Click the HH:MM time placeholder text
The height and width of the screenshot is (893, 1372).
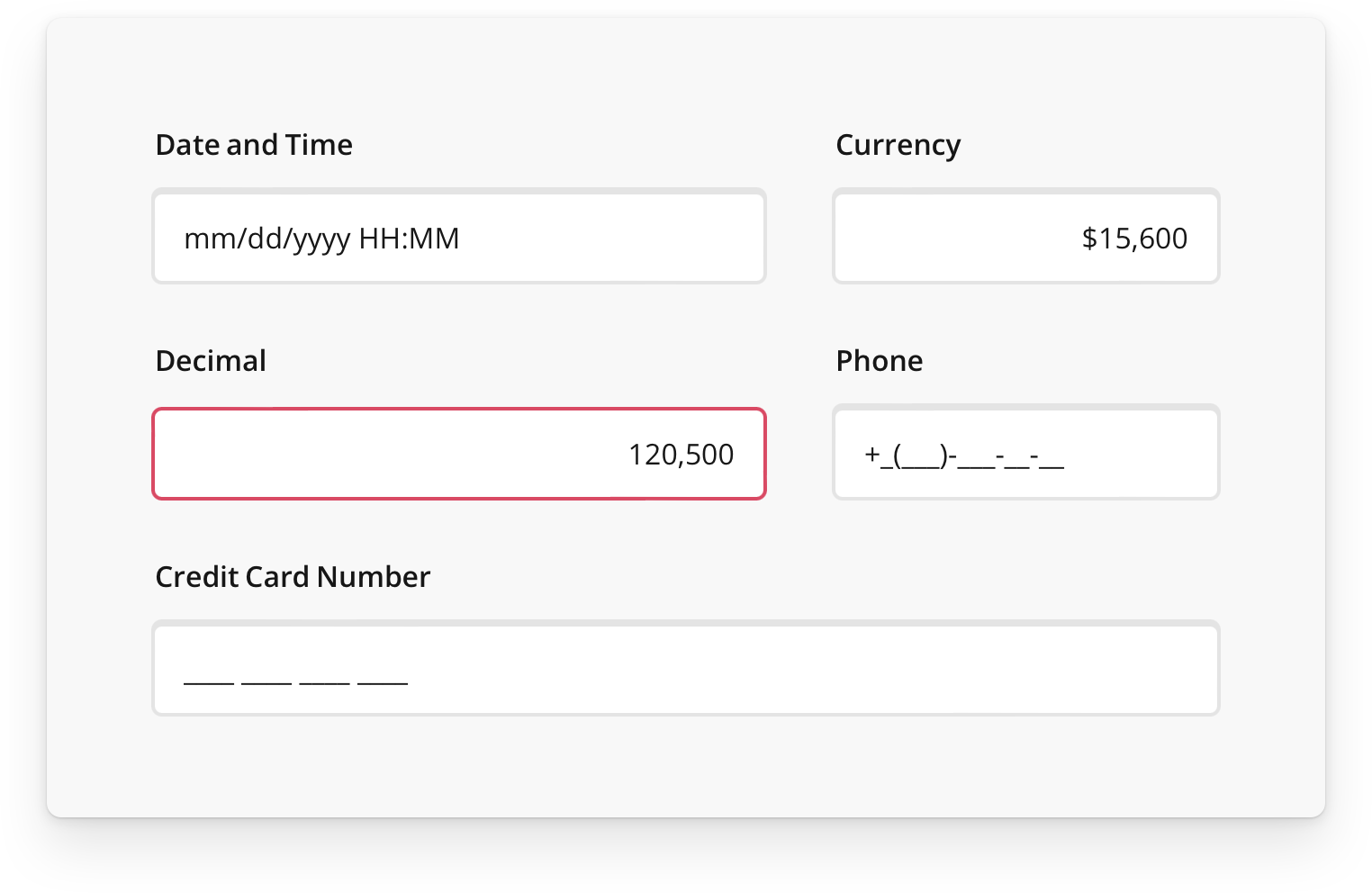[x=409, y=239]
